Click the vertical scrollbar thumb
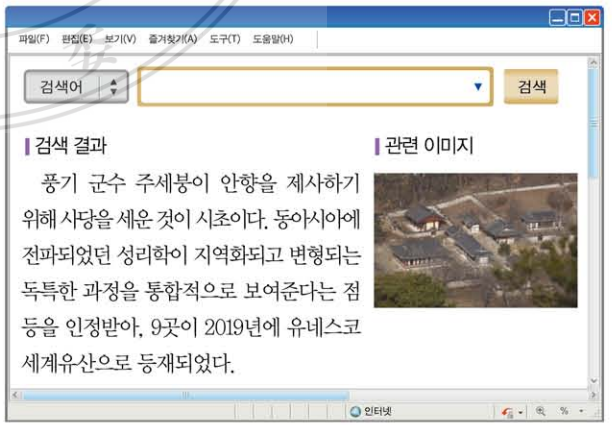 coord(594,123)
